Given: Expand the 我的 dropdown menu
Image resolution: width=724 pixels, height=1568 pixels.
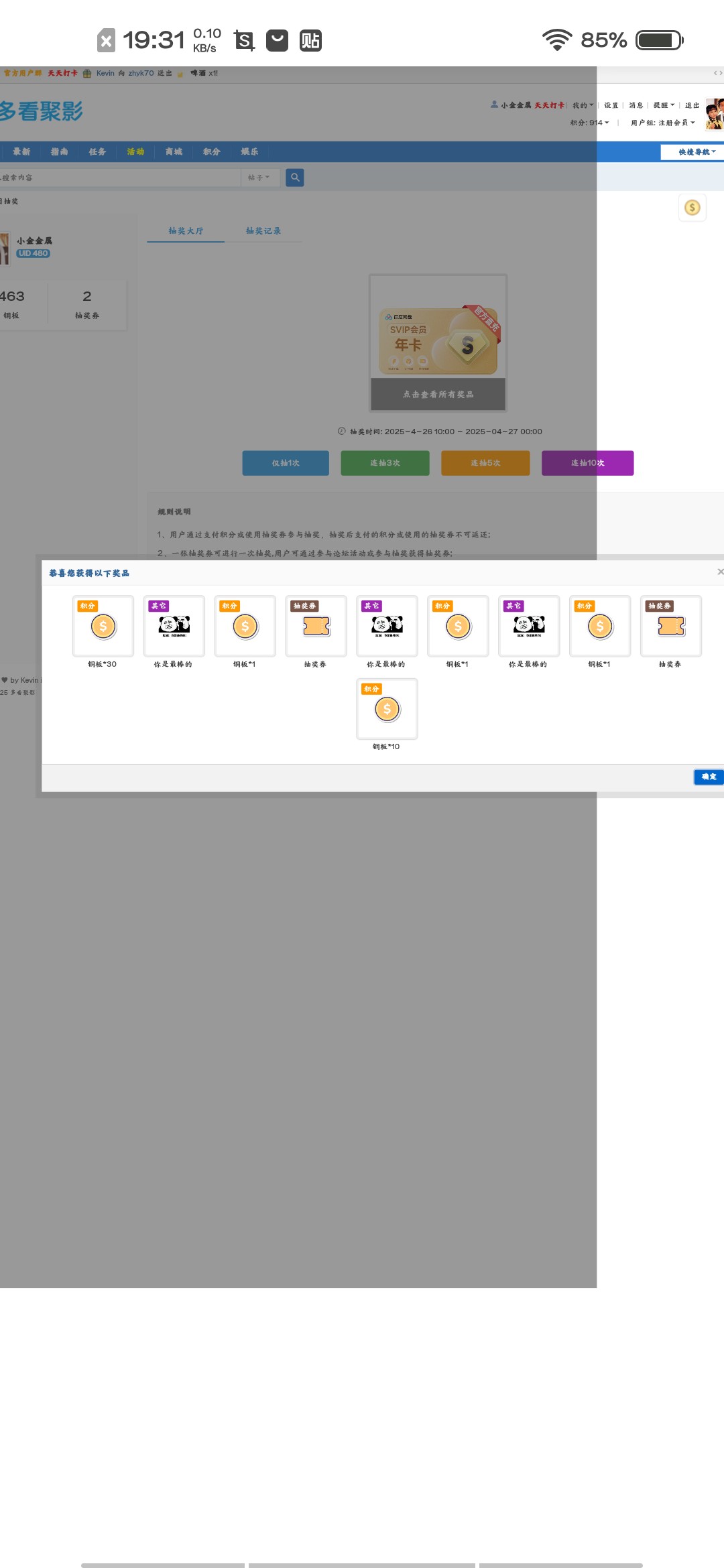Looking at the screenshot, I should 582,105.
